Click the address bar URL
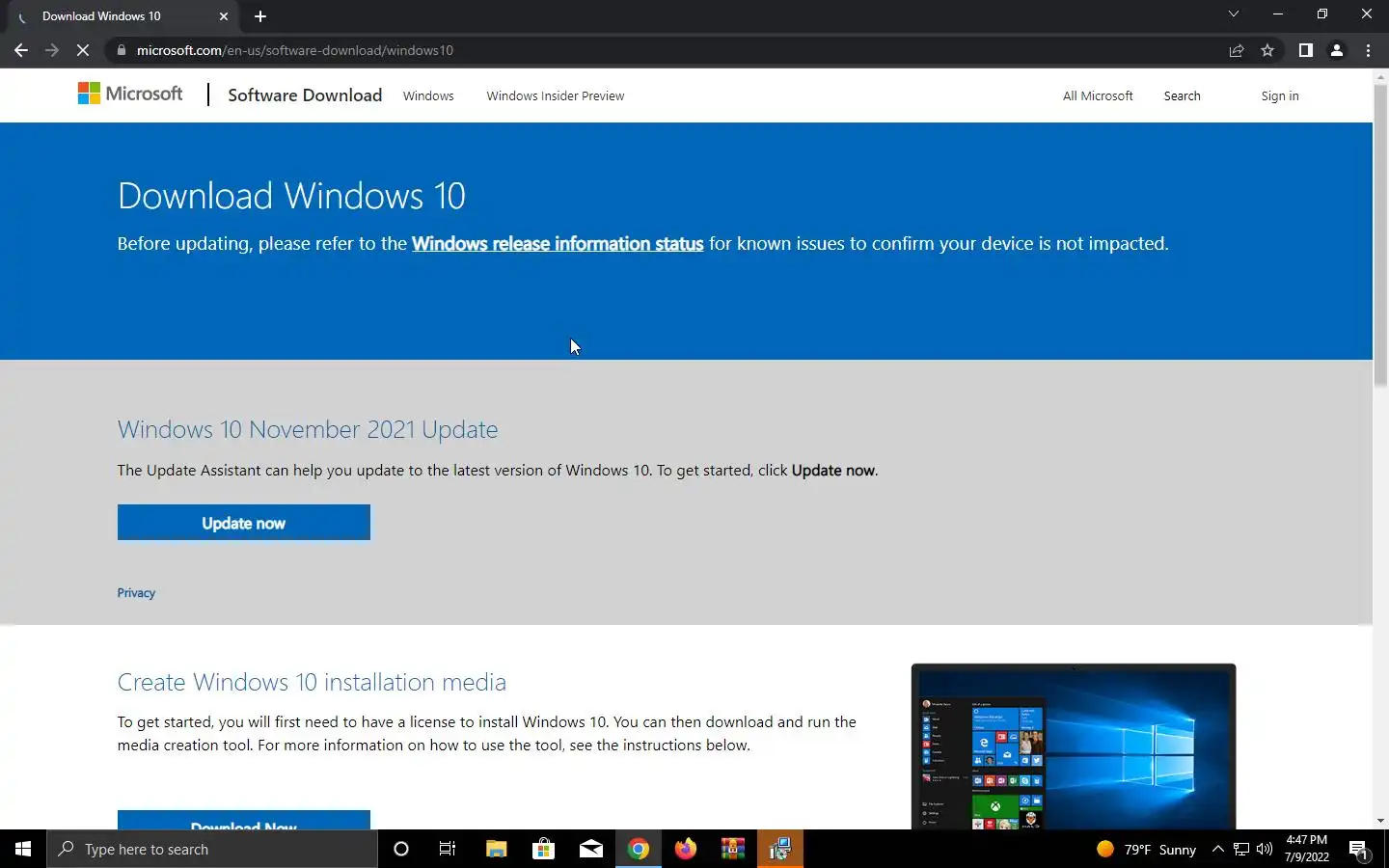Viewport: 1389px width, 868px height. point(295,50)
